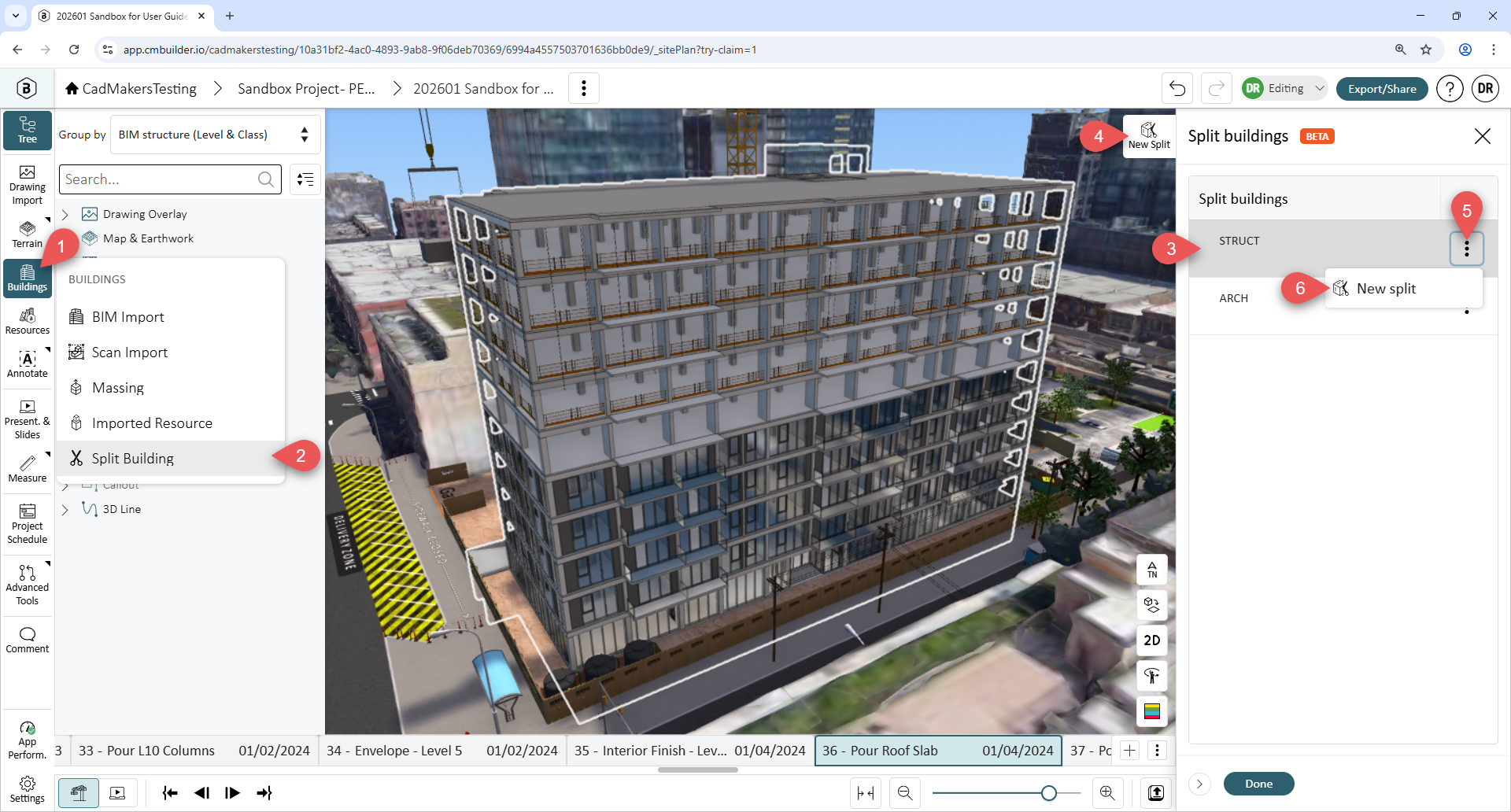The image size is (1511, 812).
Task: Open the three-dot menu beside project breadcrumb
Action: pyautogui.click(x=583, y=88)
